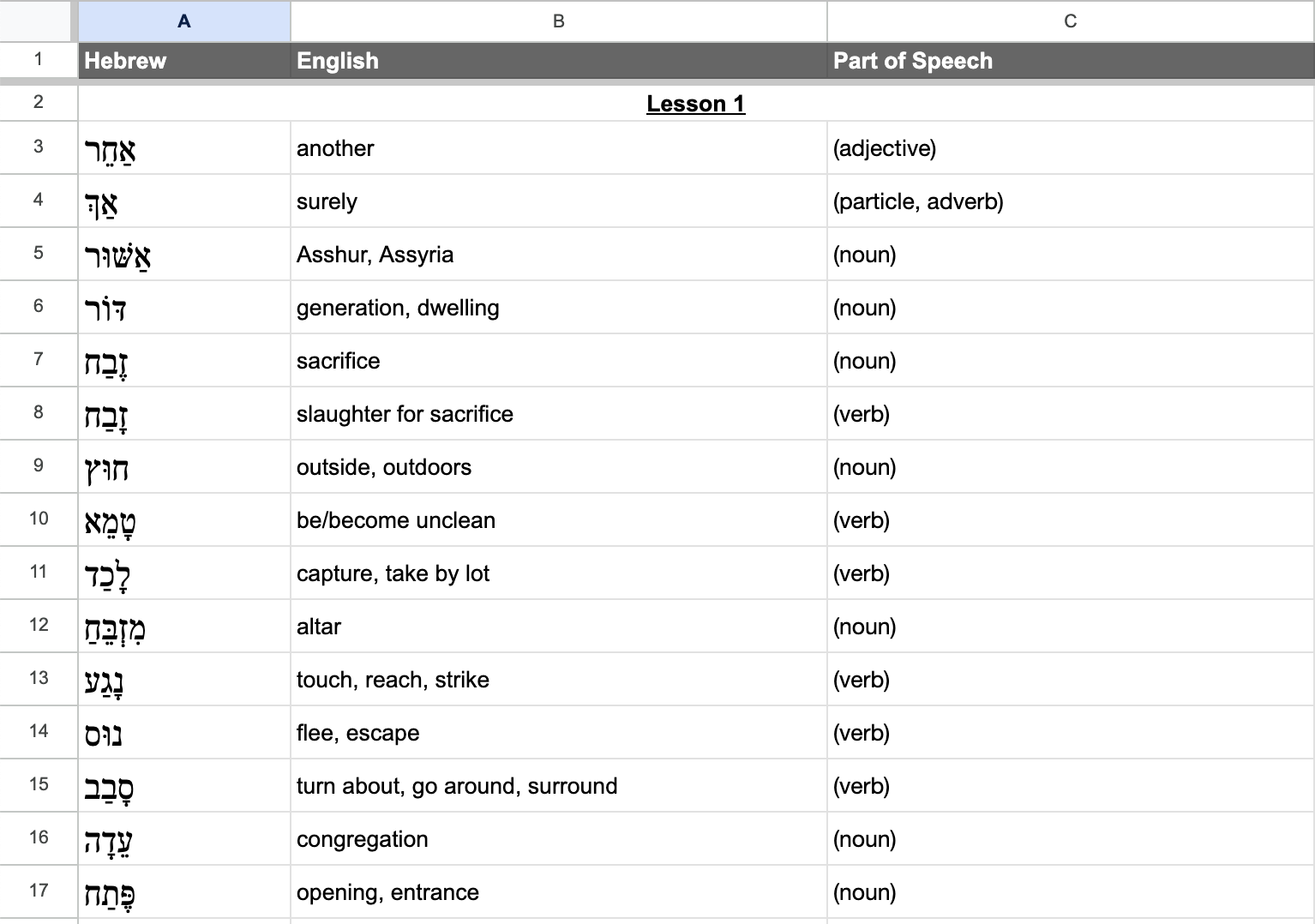This screenshot has height=924, width=1315.
Task: Select the '(adjective)' cell
Action: 1071,148
